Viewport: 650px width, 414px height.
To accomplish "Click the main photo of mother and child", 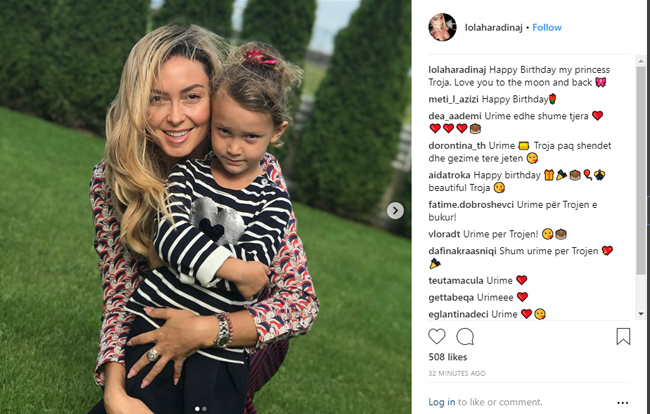I will point(206,207).
